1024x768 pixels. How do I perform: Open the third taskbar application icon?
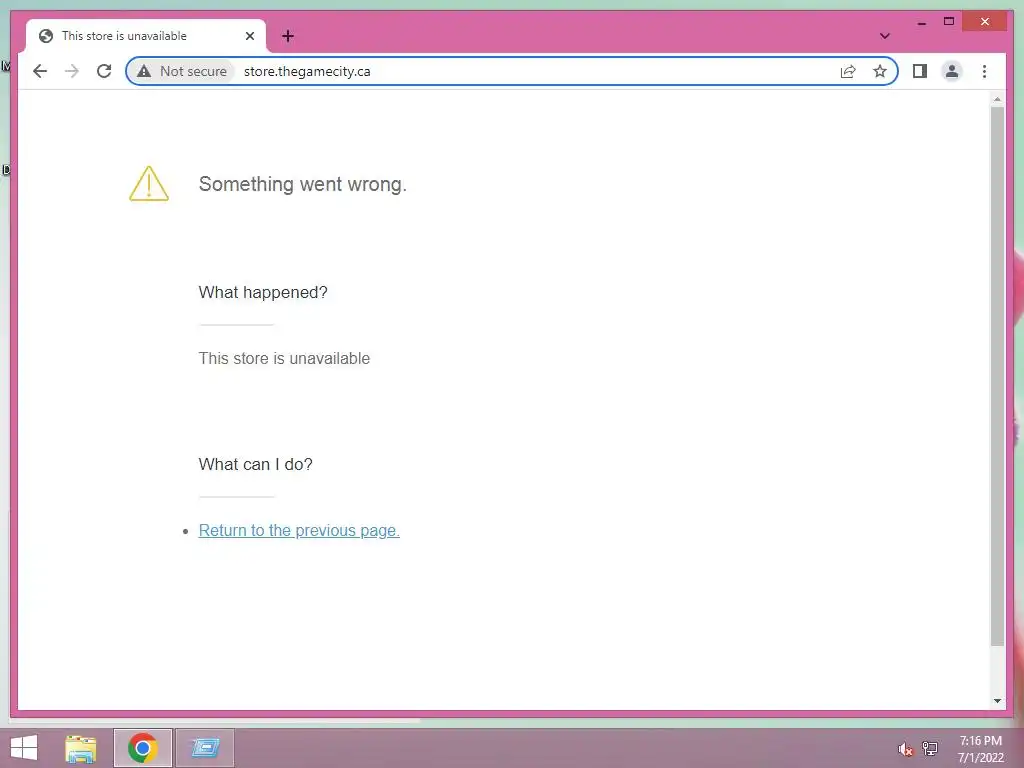tap(204, 748)
